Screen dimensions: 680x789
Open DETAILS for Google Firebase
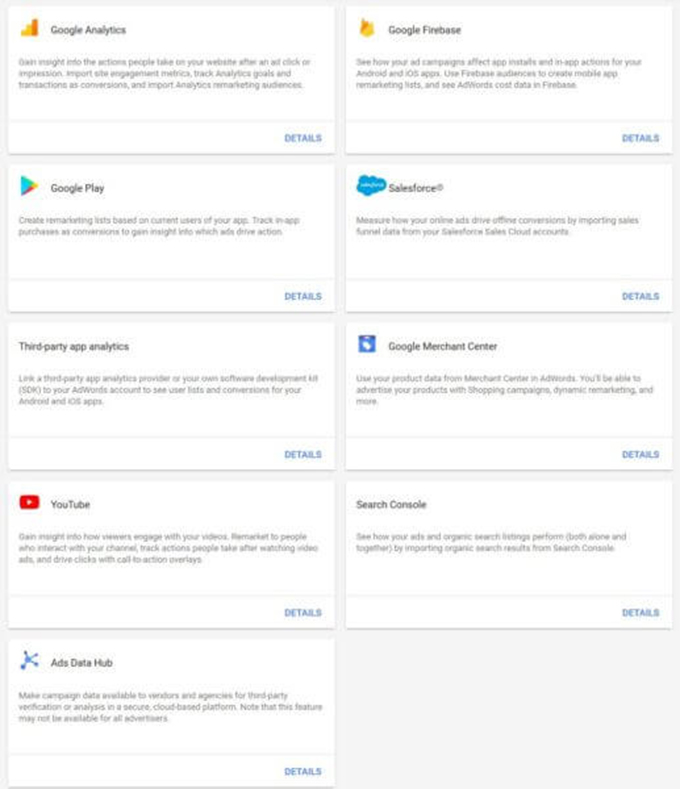pyautogui.click(x=640, y=138)
